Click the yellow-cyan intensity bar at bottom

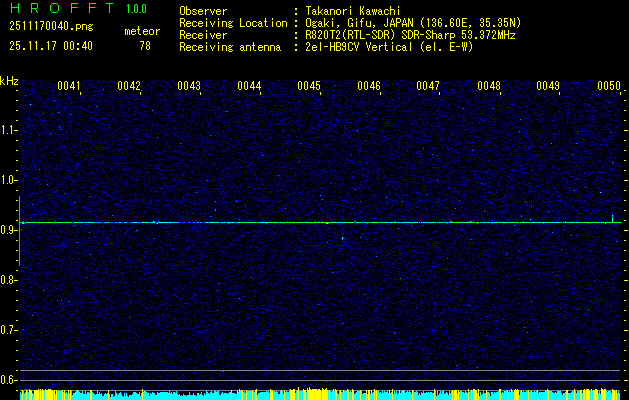[x=314, y=395]
